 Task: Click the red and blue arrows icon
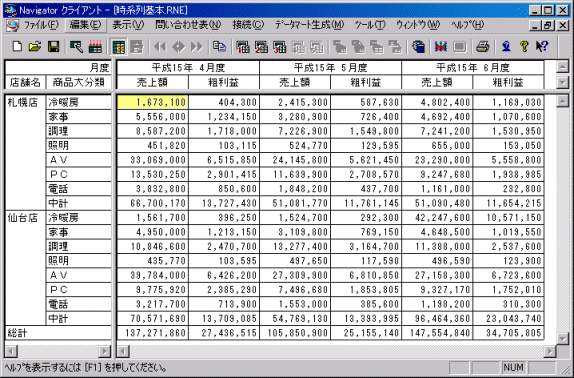(x=441, y=47)
